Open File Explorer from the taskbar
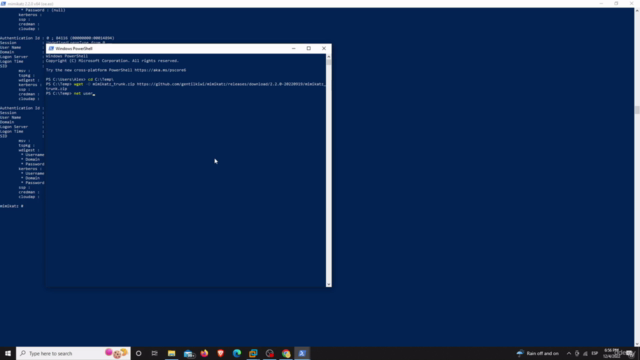This screenshot has height=360, width=640. pos(171,353)
